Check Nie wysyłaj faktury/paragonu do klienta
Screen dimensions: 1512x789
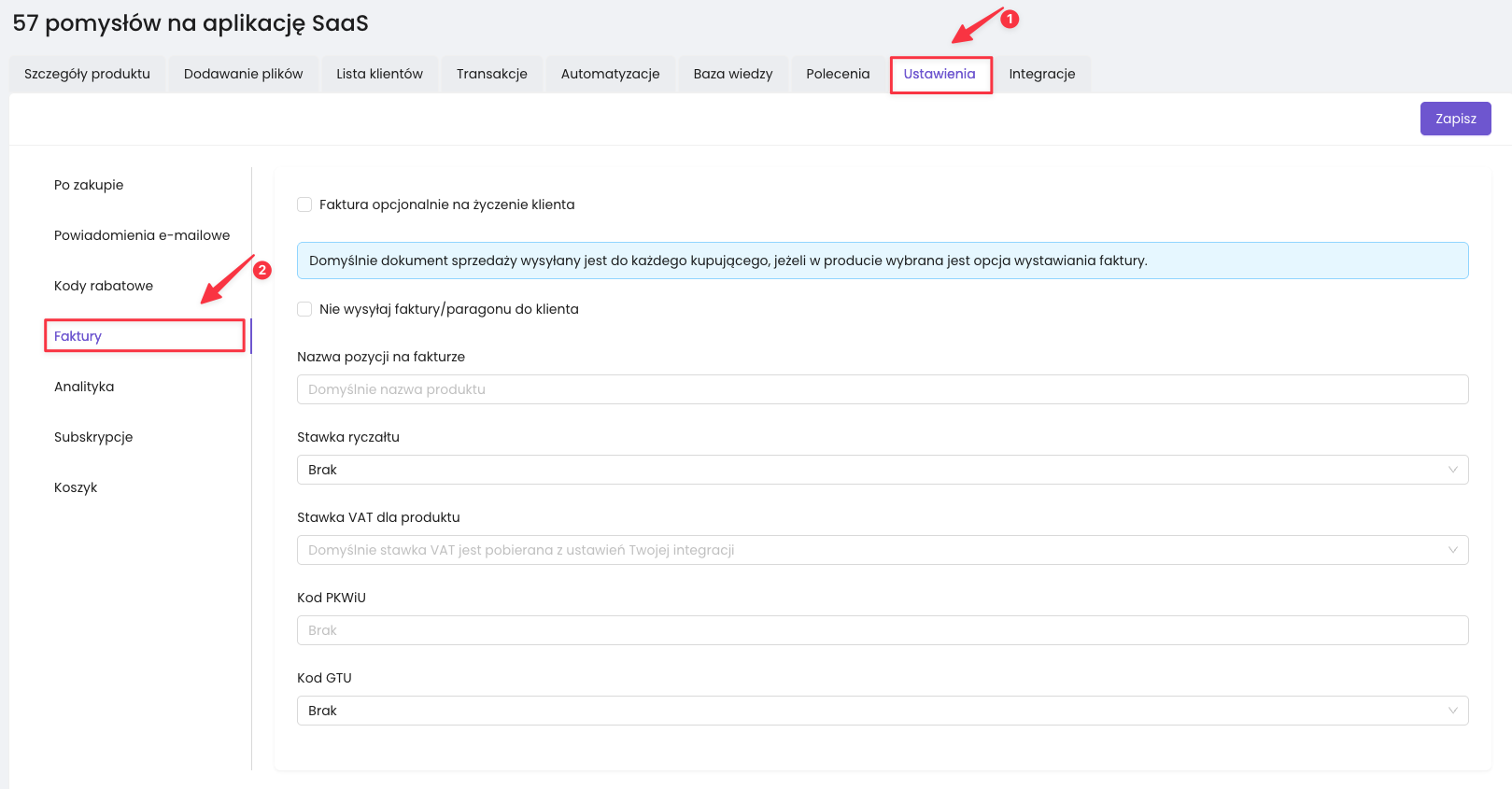pos(304,309)
